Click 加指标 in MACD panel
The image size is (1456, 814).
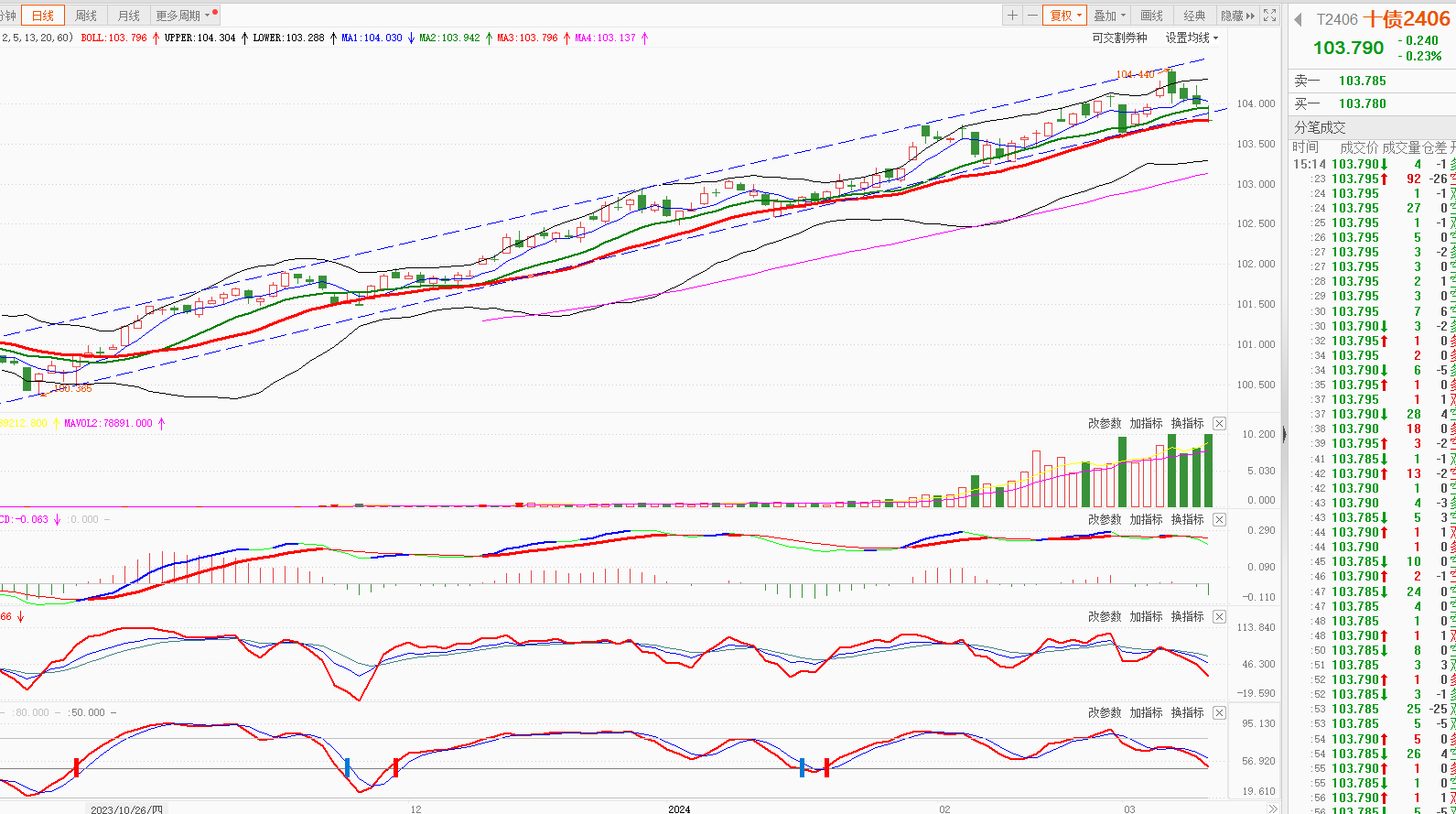[x=1146, y=519]
